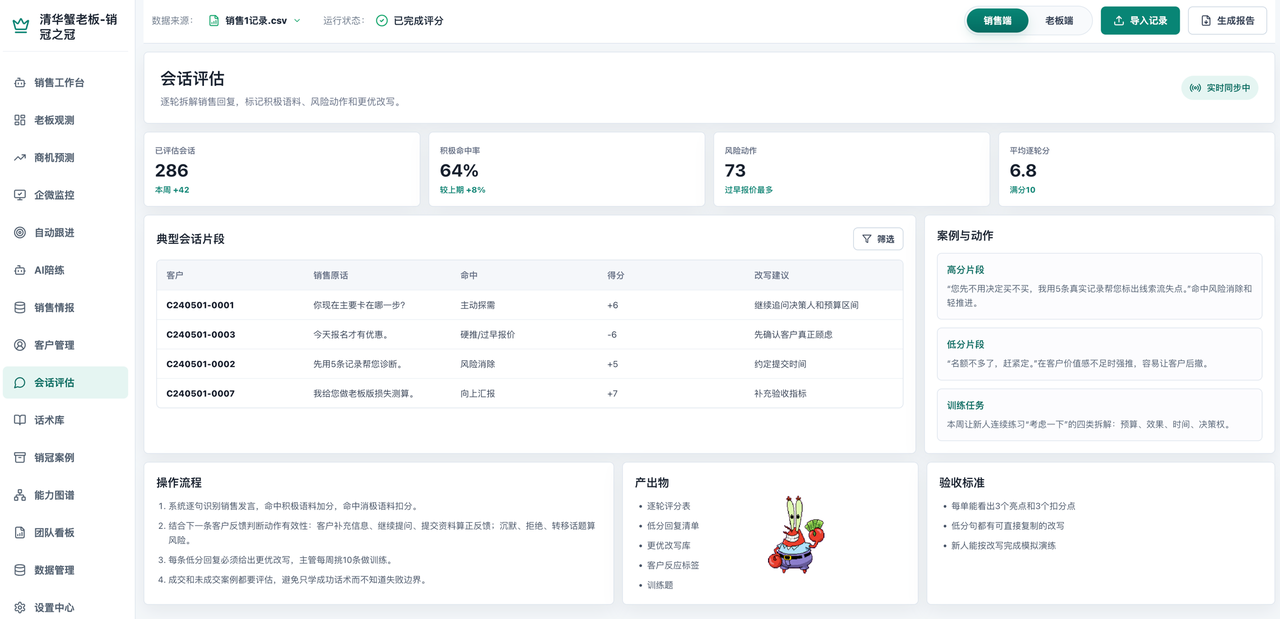Open the 销售1记录.csv data source dropdown
The image size is (1280, 619).
click(255, 20)
